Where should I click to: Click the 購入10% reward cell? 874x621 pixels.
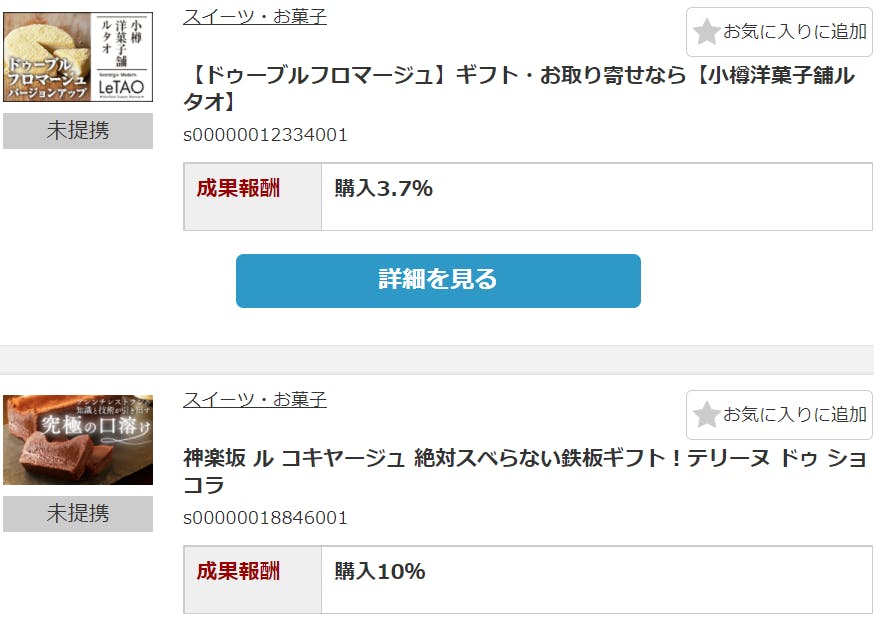596,580
